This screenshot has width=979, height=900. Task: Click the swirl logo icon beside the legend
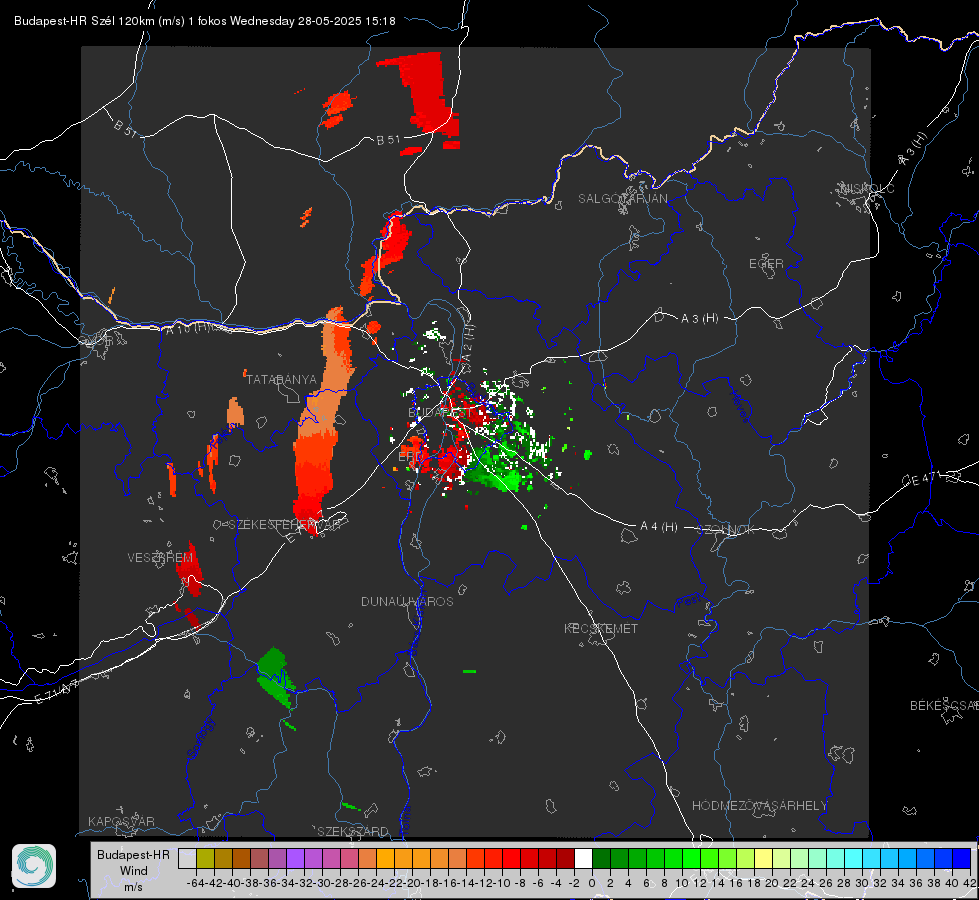pyautogui.click(x=34, y=866)
